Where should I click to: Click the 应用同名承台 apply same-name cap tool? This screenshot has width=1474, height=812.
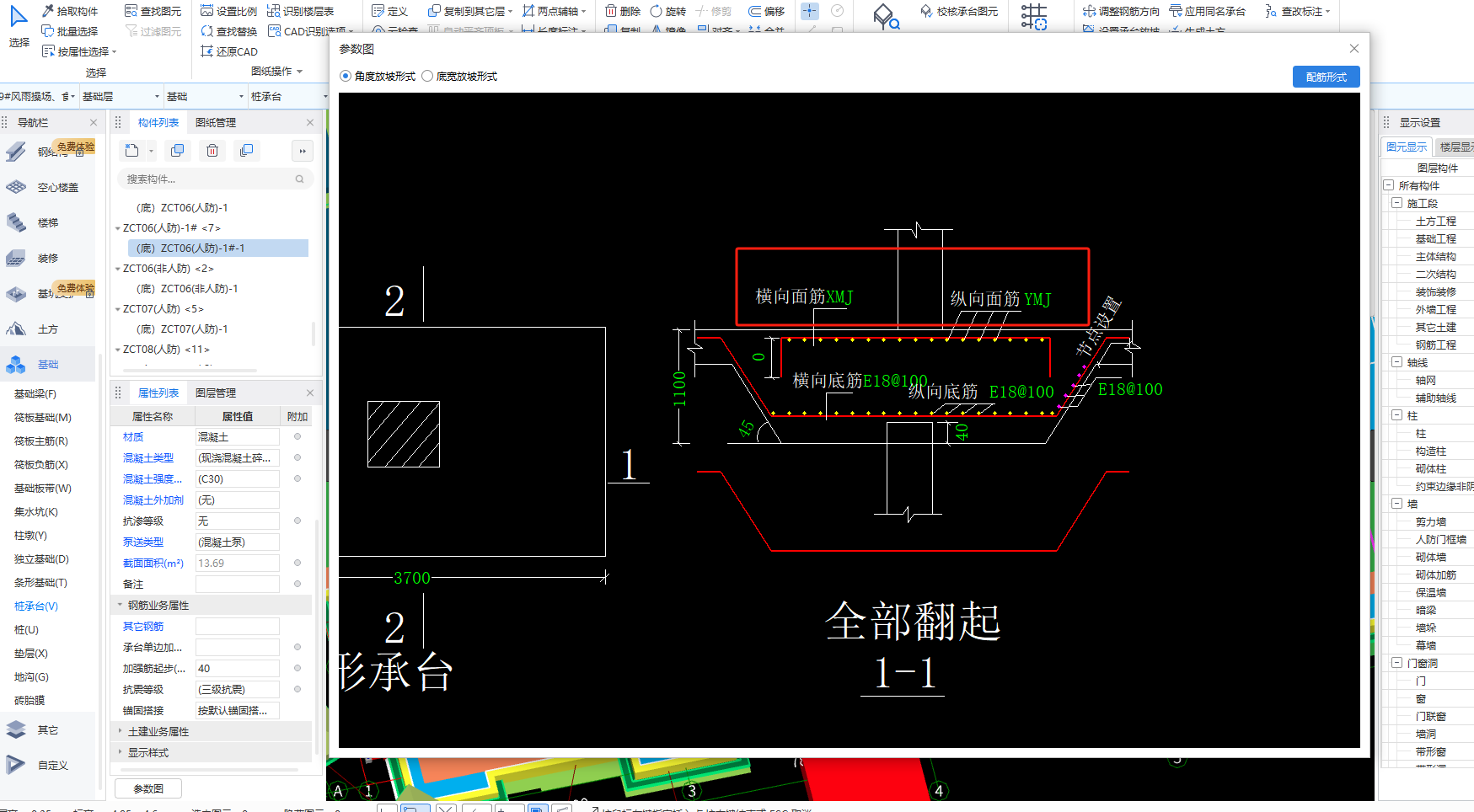[x=1207, y=11]
